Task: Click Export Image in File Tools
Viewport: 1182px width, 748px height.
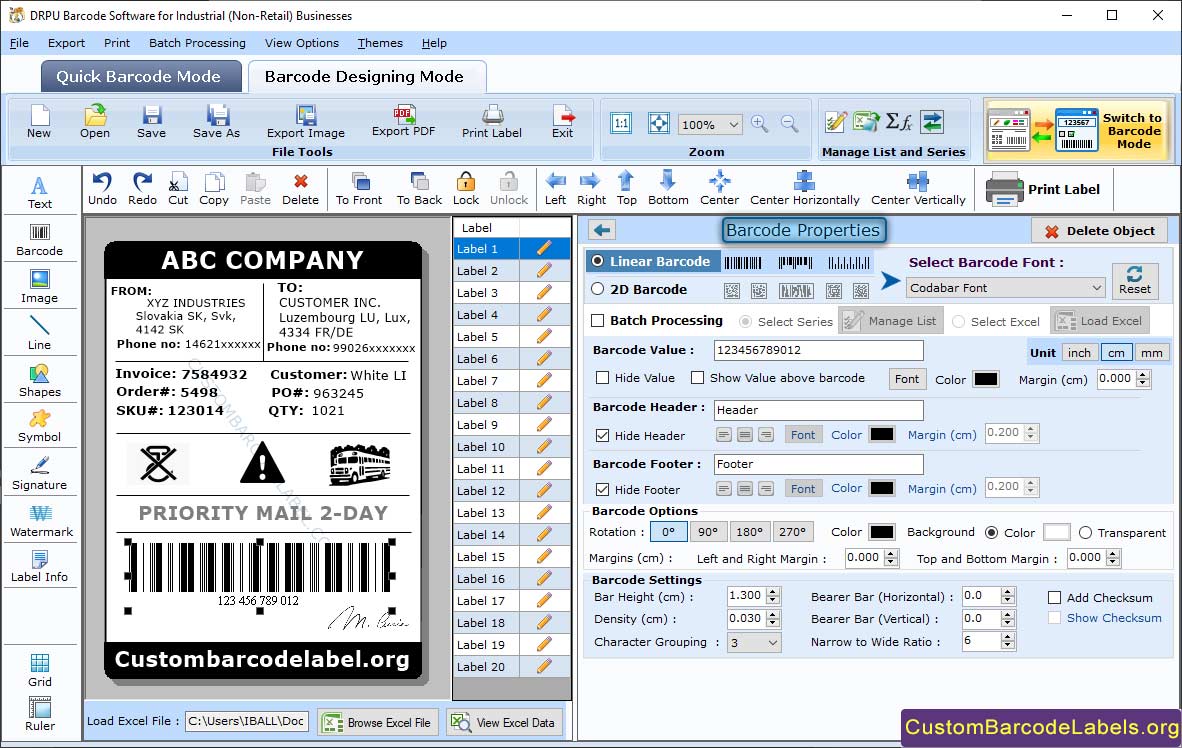Action: click(305, 122)
